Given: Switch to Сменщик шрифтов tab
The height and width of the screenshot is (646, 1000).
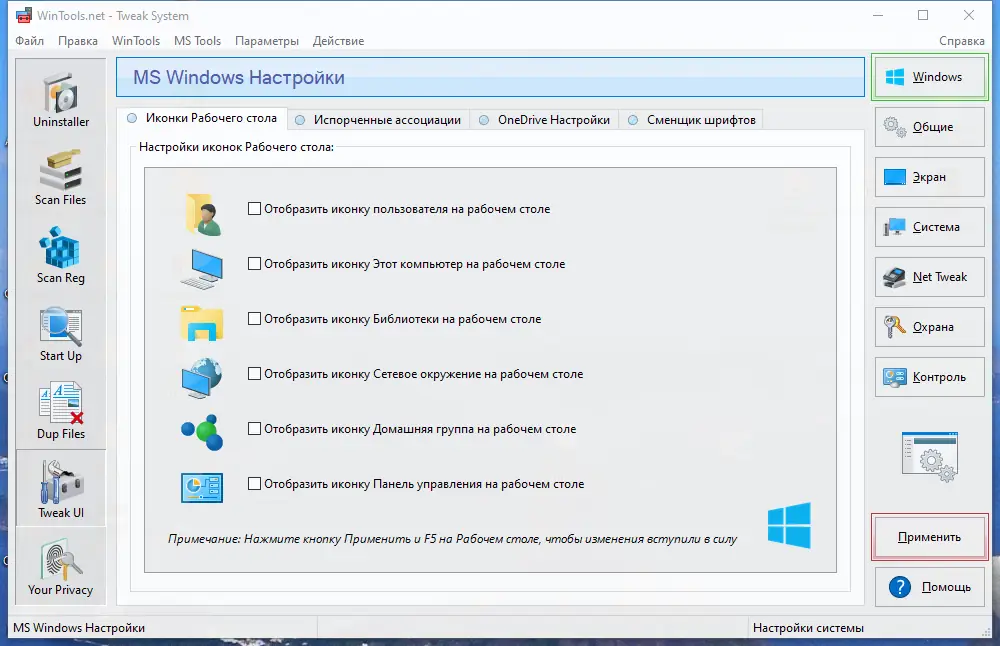Looking at the screenshot, I should [x=691, y=120].
